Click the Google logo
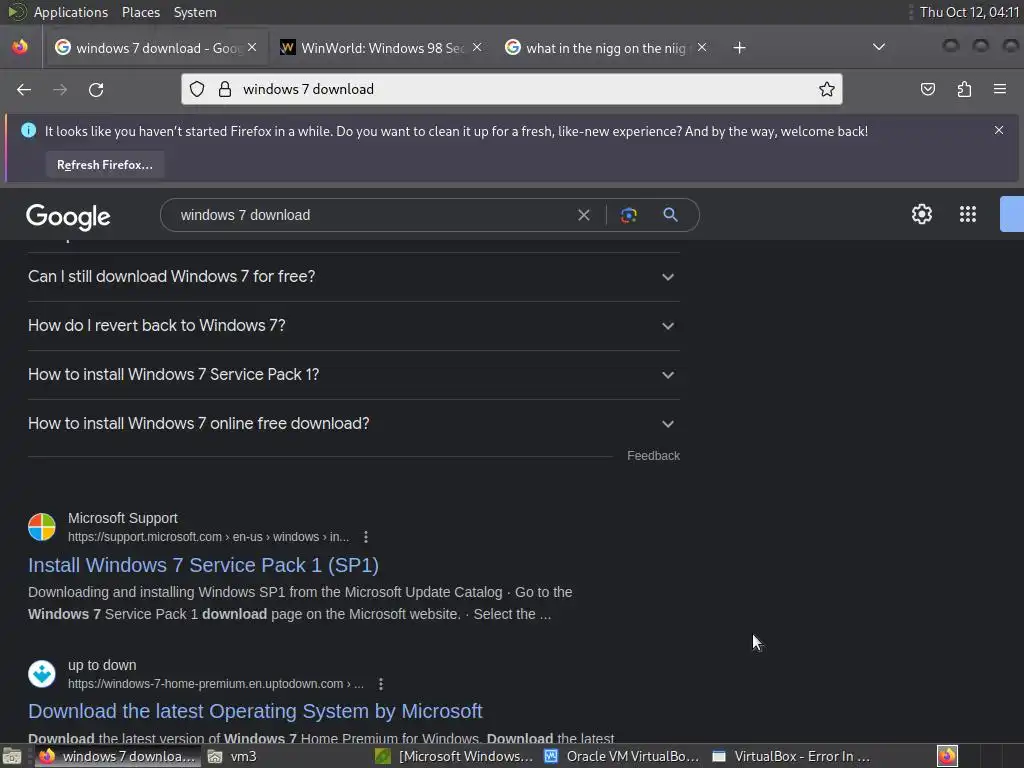The width and height of the screenshot is (1024, 768). click(68, 217)
